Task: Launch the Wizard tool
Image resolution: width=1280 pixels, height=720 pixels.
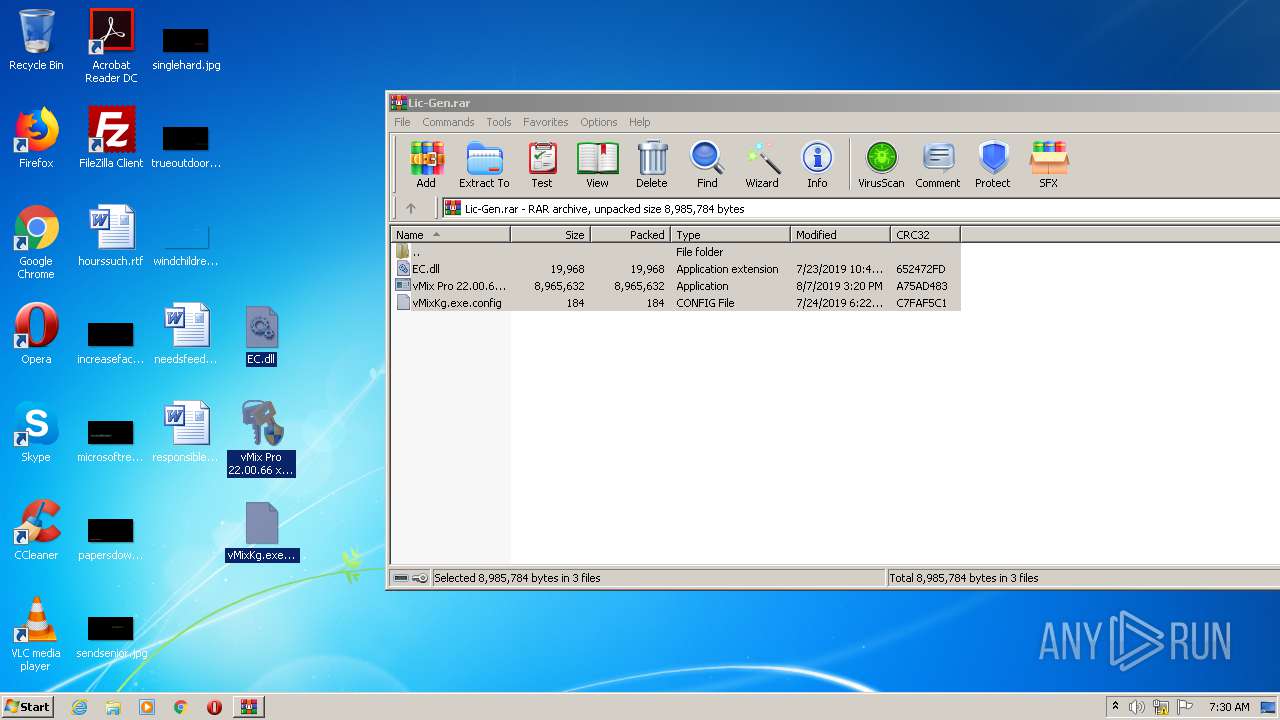Action: (x=762, y=165)
